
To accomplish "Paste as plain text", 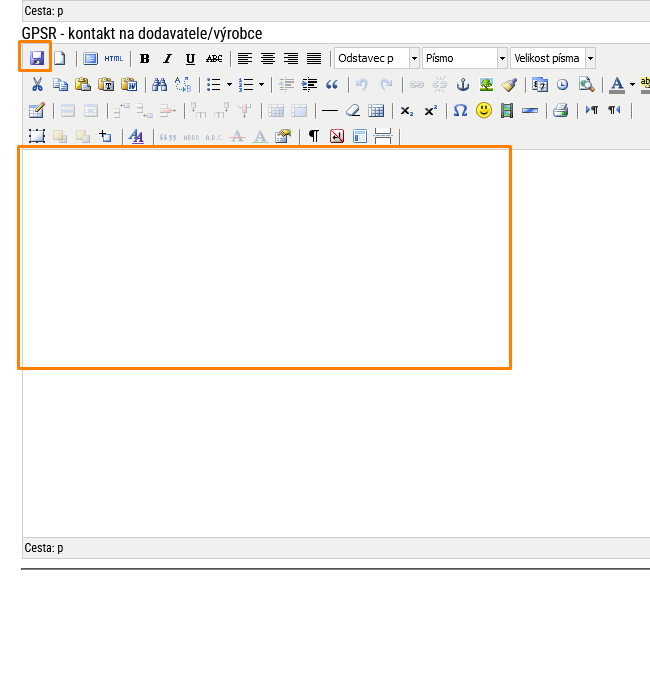I will [106, 84].
